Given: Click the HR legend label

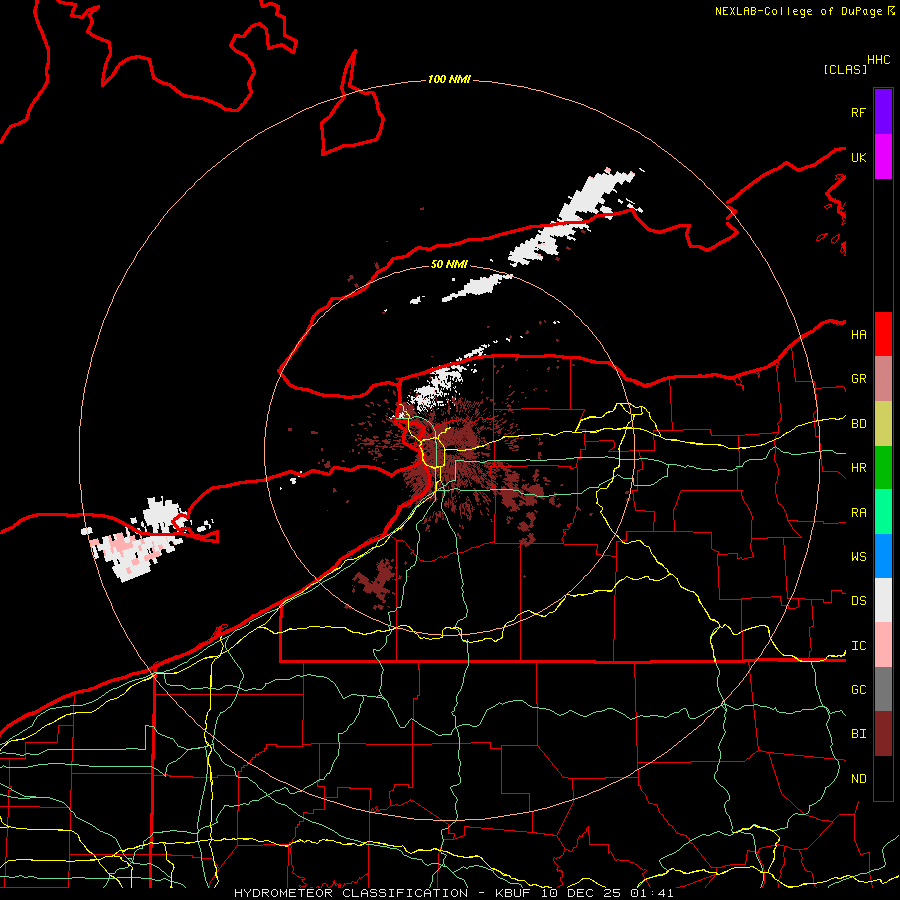Looking at the screenshot, I should (x=858, y=468).
